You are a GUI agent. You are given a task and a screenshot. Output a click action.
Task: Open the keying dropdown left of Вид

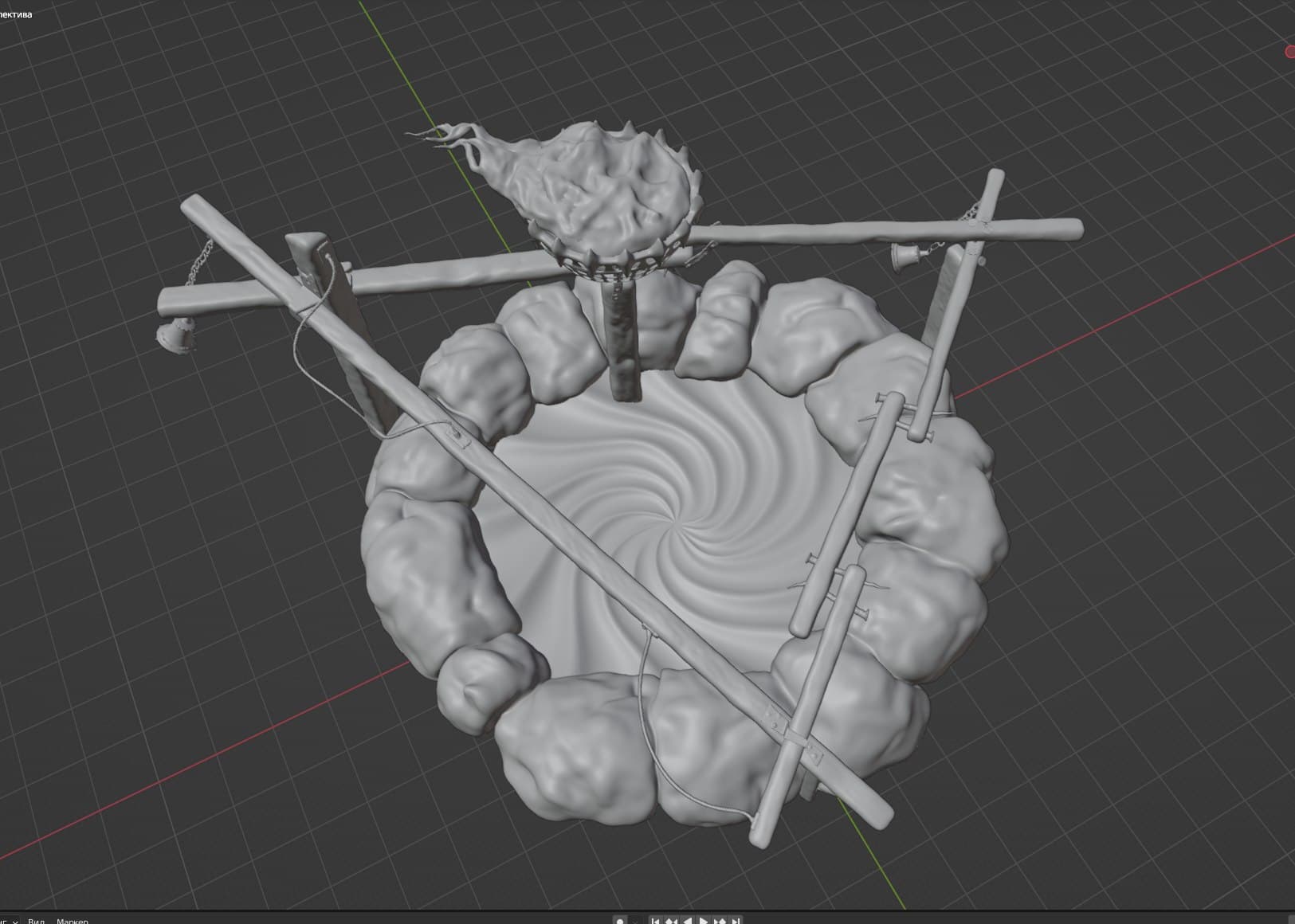pos(10,920)
